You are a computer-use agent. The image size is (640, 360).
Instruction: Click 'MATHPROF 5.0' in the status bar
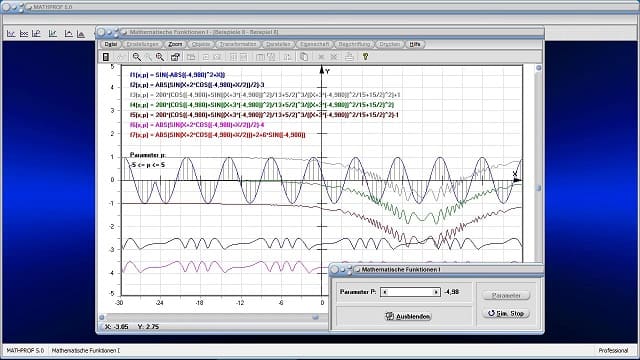(x=25, y=350)
